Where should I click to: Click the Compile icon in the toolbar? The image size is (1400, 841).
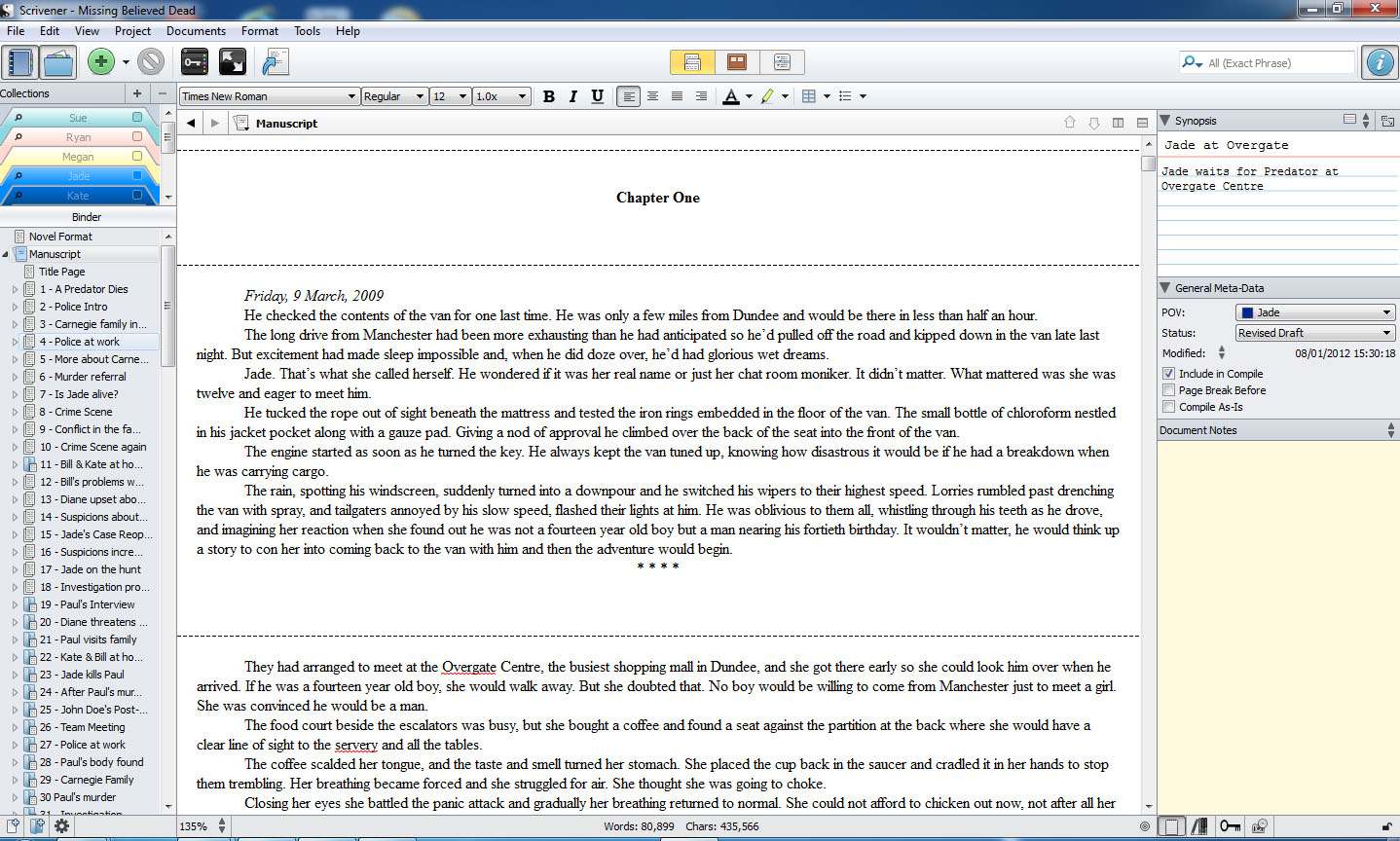click(x=275, y=60)
